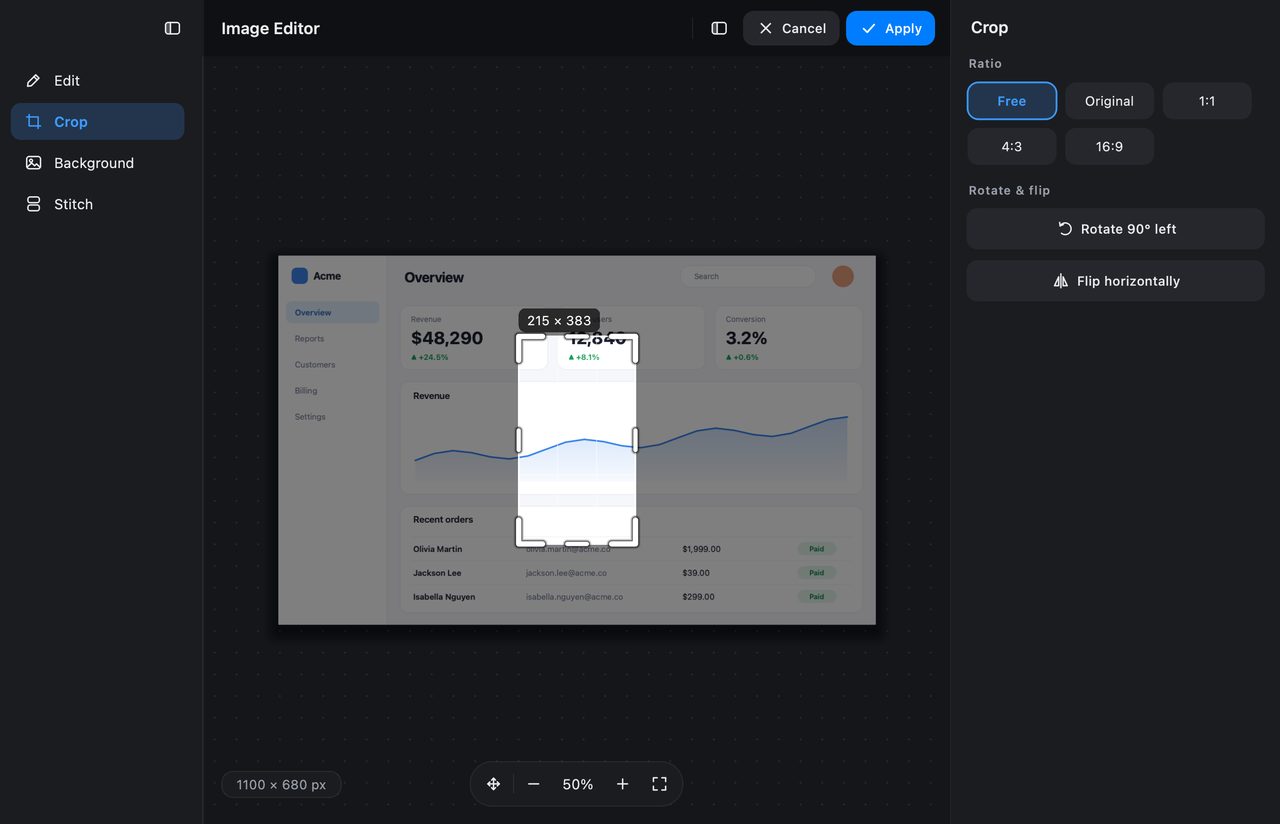Click Flip horizontally button
The width and height of the screenshot is (1280, 824).
coord(1116,281)
